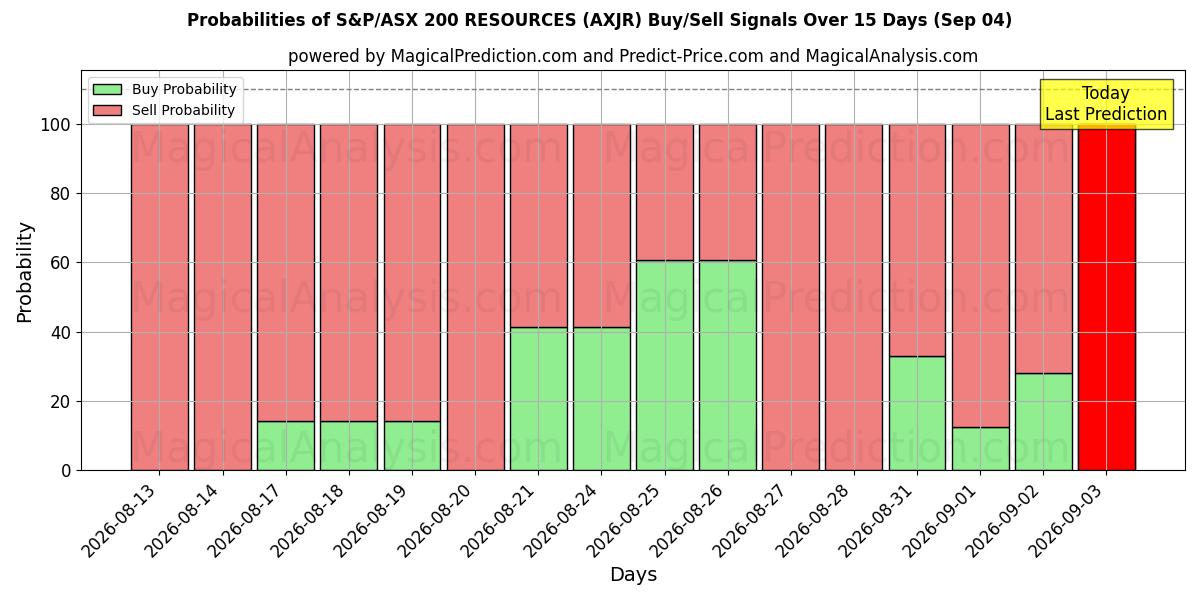Click the red sell segment above 2026-08-25 buy bar

click(664, 192)
